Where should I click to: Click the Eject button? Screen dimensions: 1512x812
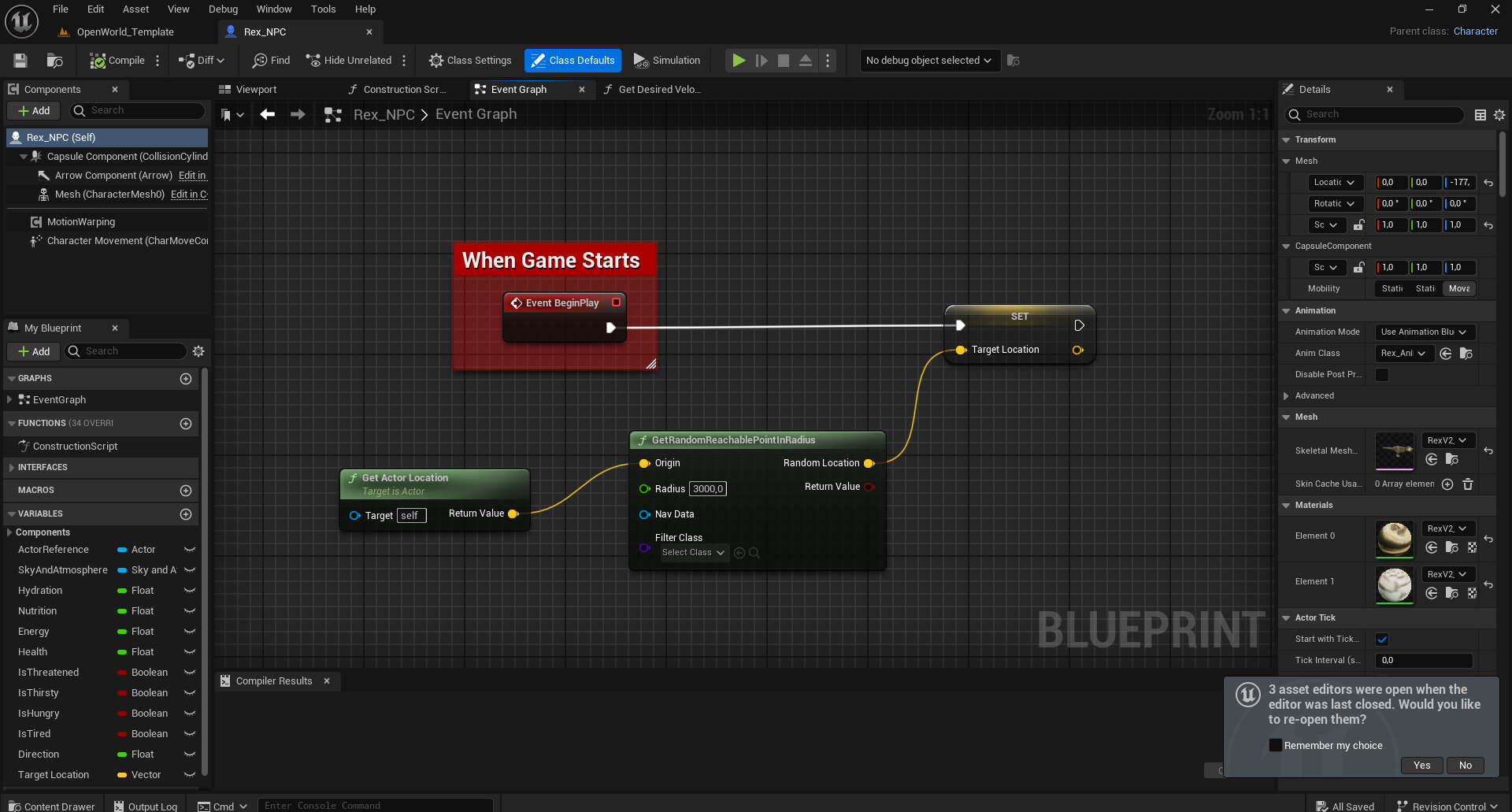pyautogui.click(x=806, y=61)
